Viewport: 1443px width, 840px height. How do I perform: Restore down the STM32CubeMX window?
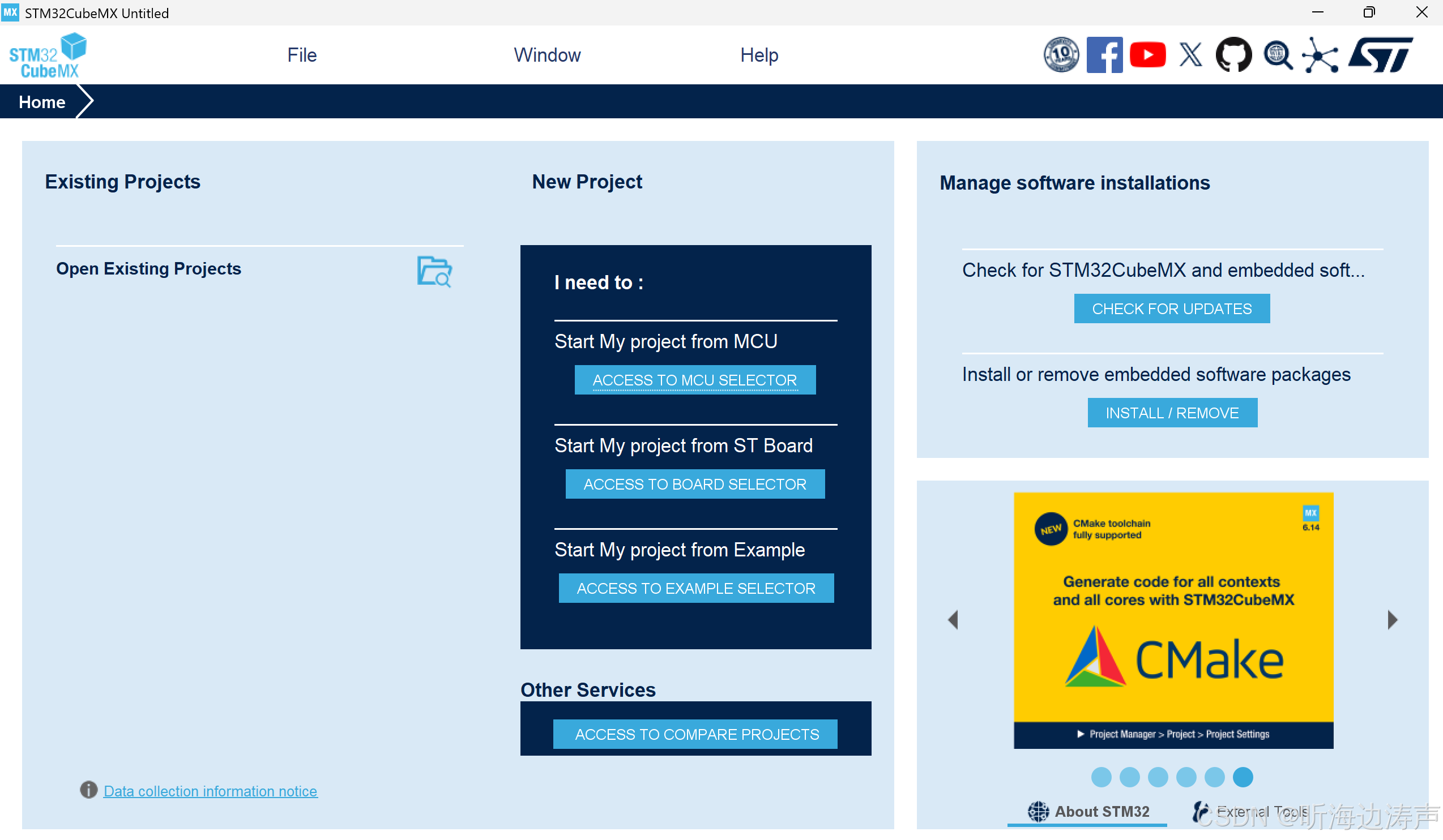pyautogui.click(x=1369, y=12)
